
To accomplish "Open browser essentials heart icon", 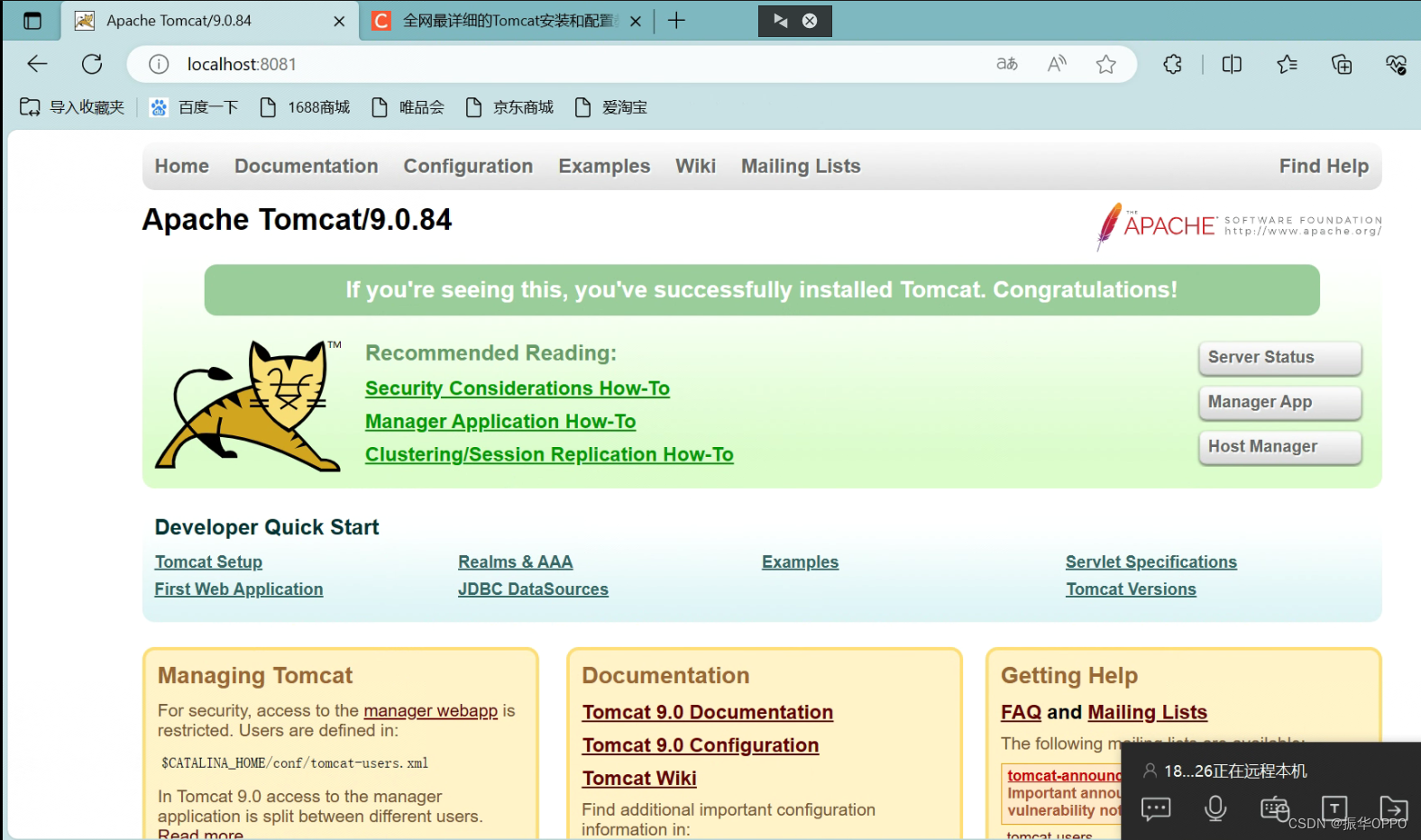I will (x=1396, y=64).
